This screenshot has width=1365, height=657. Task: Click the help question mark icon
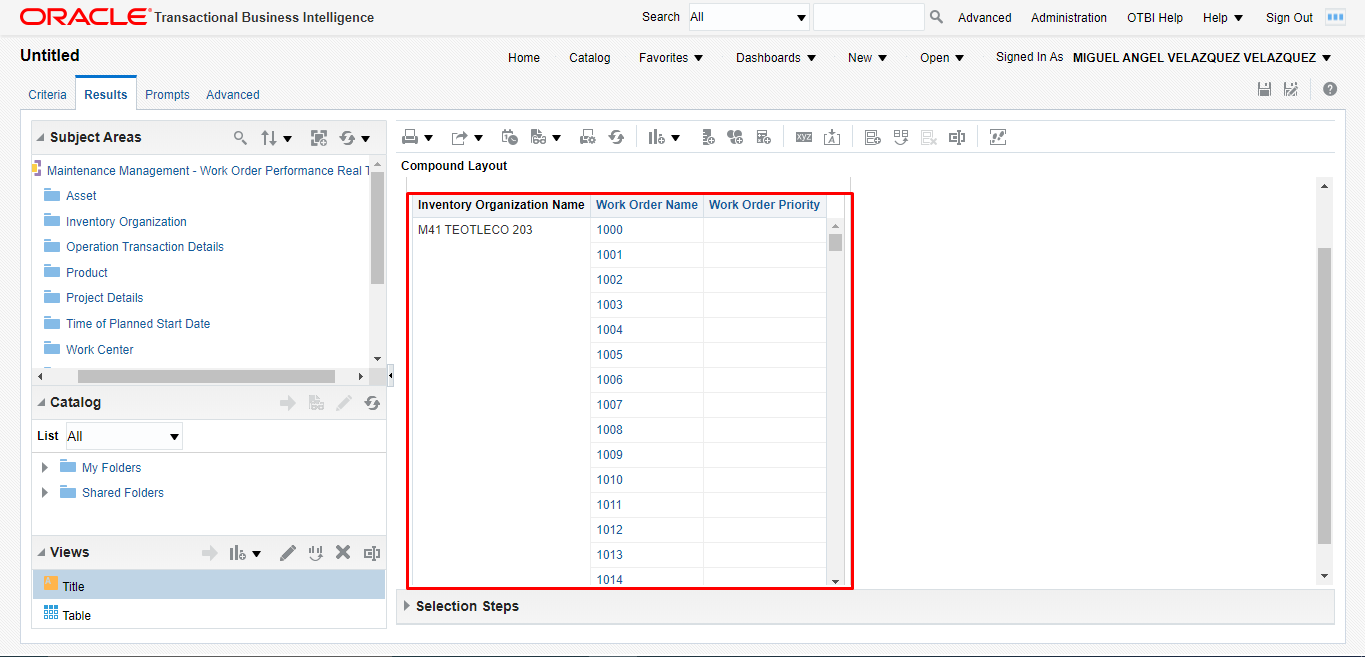coord(1330,89)
